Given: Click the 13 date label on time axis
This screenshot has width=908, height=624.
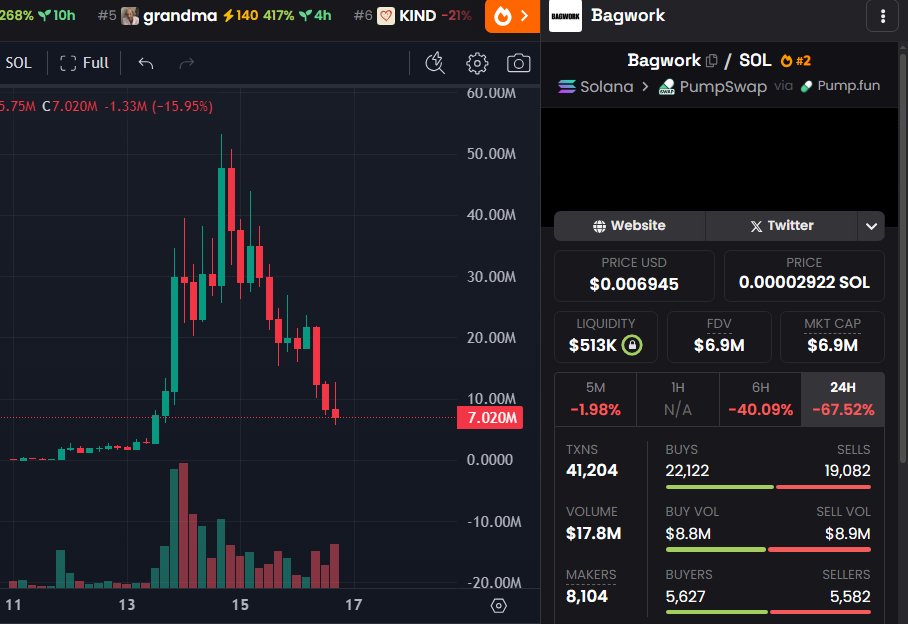Looking at the screenshot, I should pyautogui.click(x=127, y=605).
